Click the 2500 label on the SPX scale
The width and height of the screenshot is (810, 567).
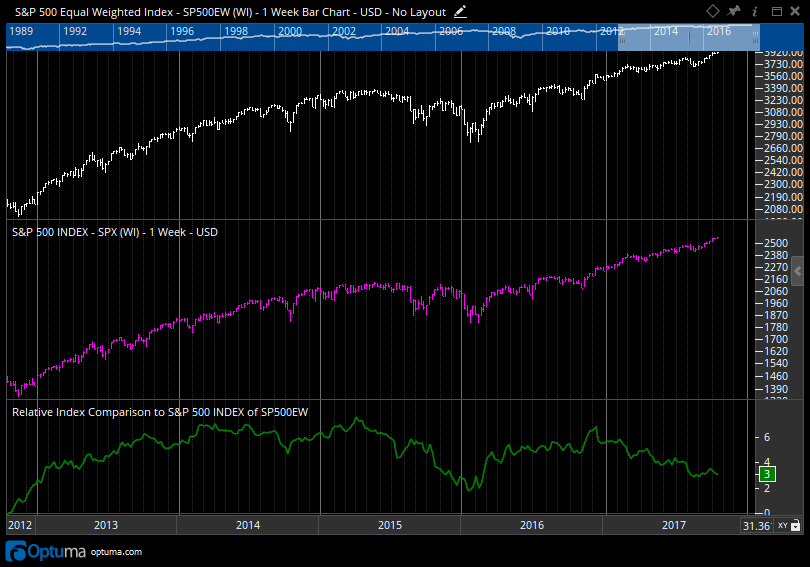[776, 243]
